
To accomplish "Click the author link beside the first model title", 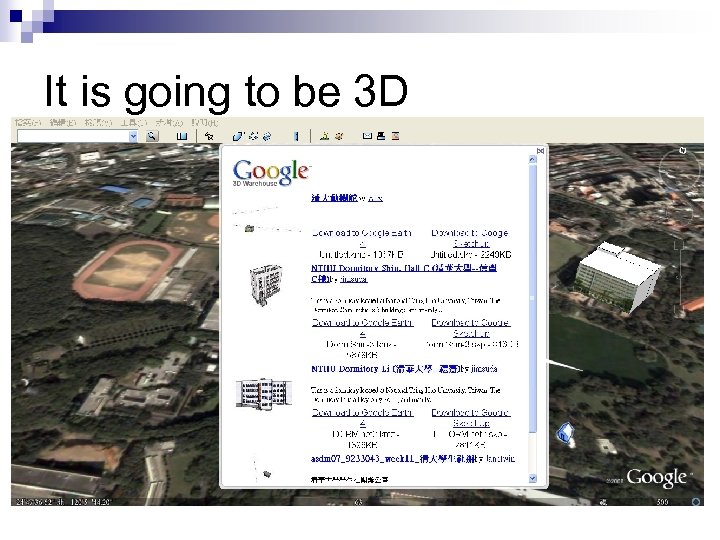I will pyautogui.click(x=375, y=198).
